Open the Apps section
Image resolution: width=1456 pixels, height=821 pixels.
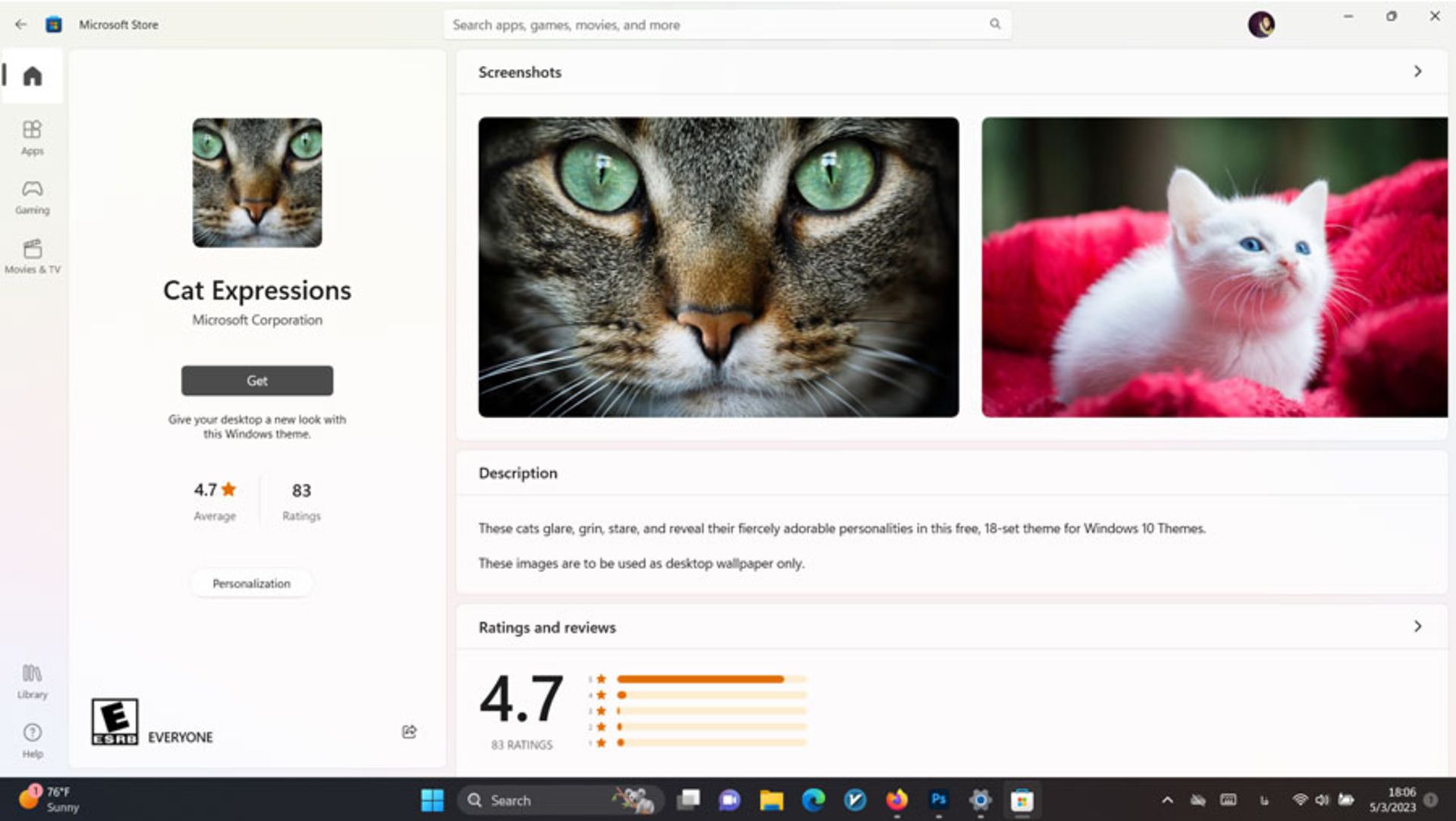[x=32, y=137]
